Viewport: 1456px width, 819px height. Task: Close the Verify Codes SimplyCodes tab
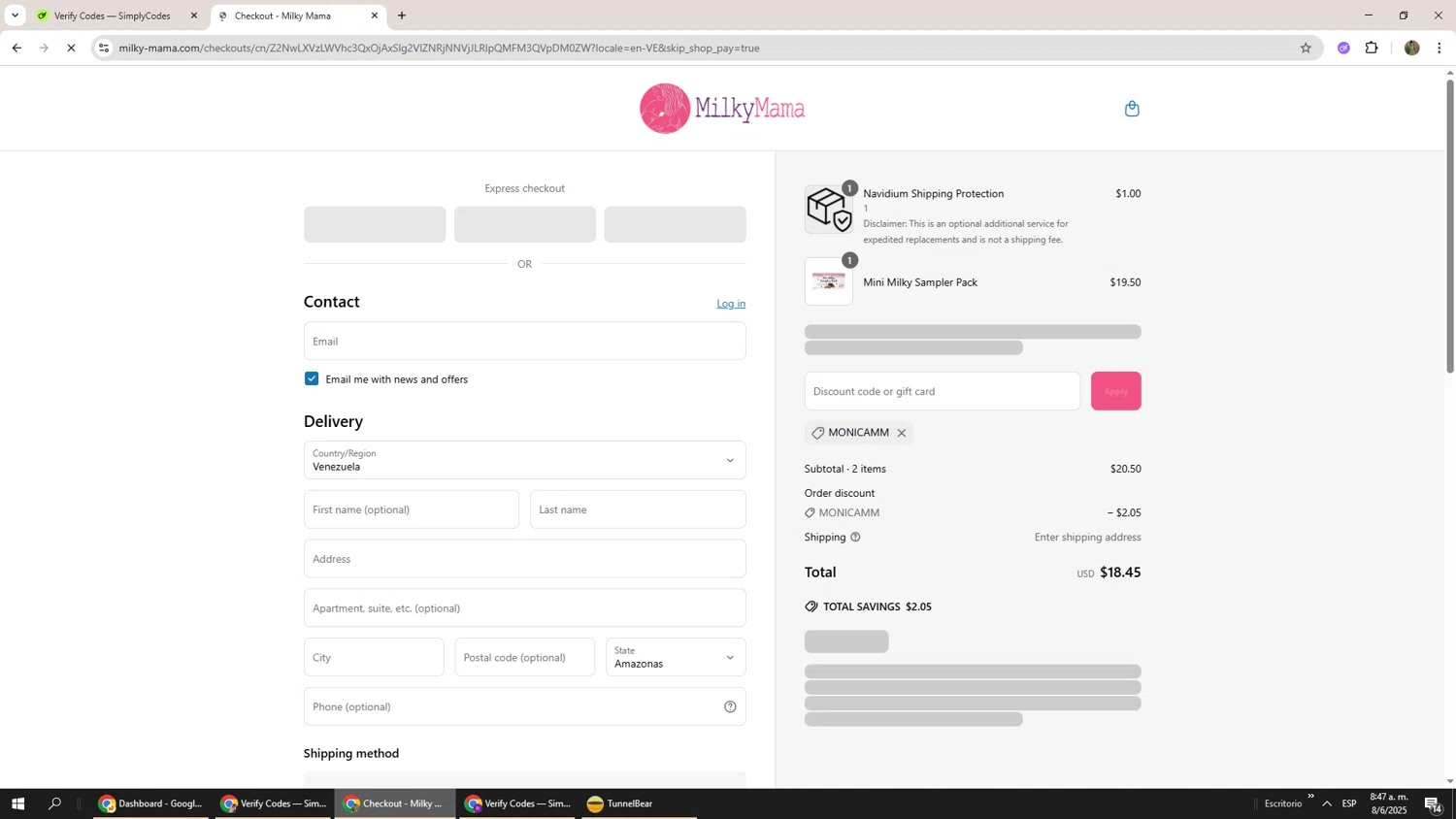pos(193,16)
